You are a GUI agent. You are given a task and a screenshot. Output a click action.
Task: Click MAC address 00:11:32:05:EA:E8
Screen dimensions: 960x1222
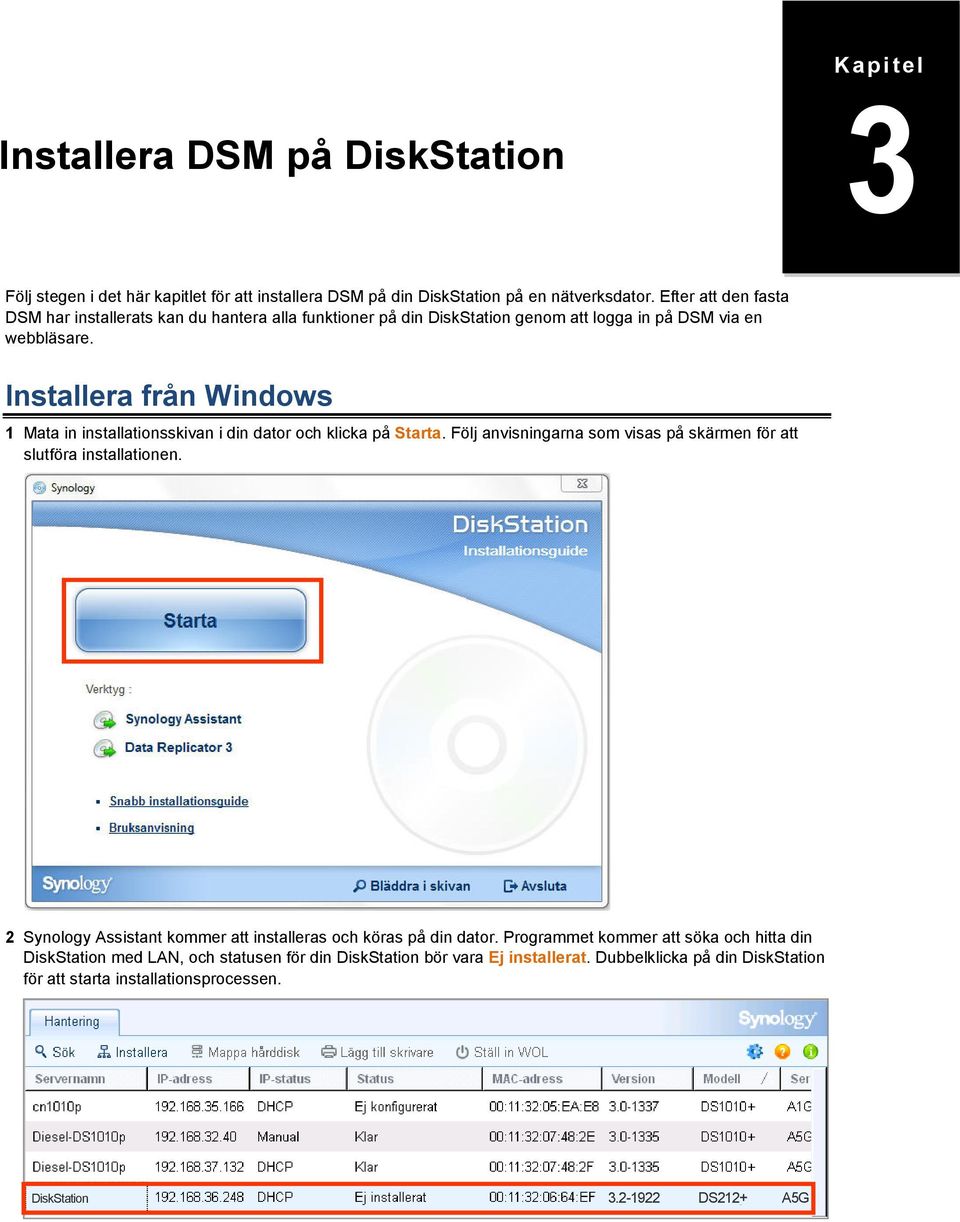[544, 1107]
